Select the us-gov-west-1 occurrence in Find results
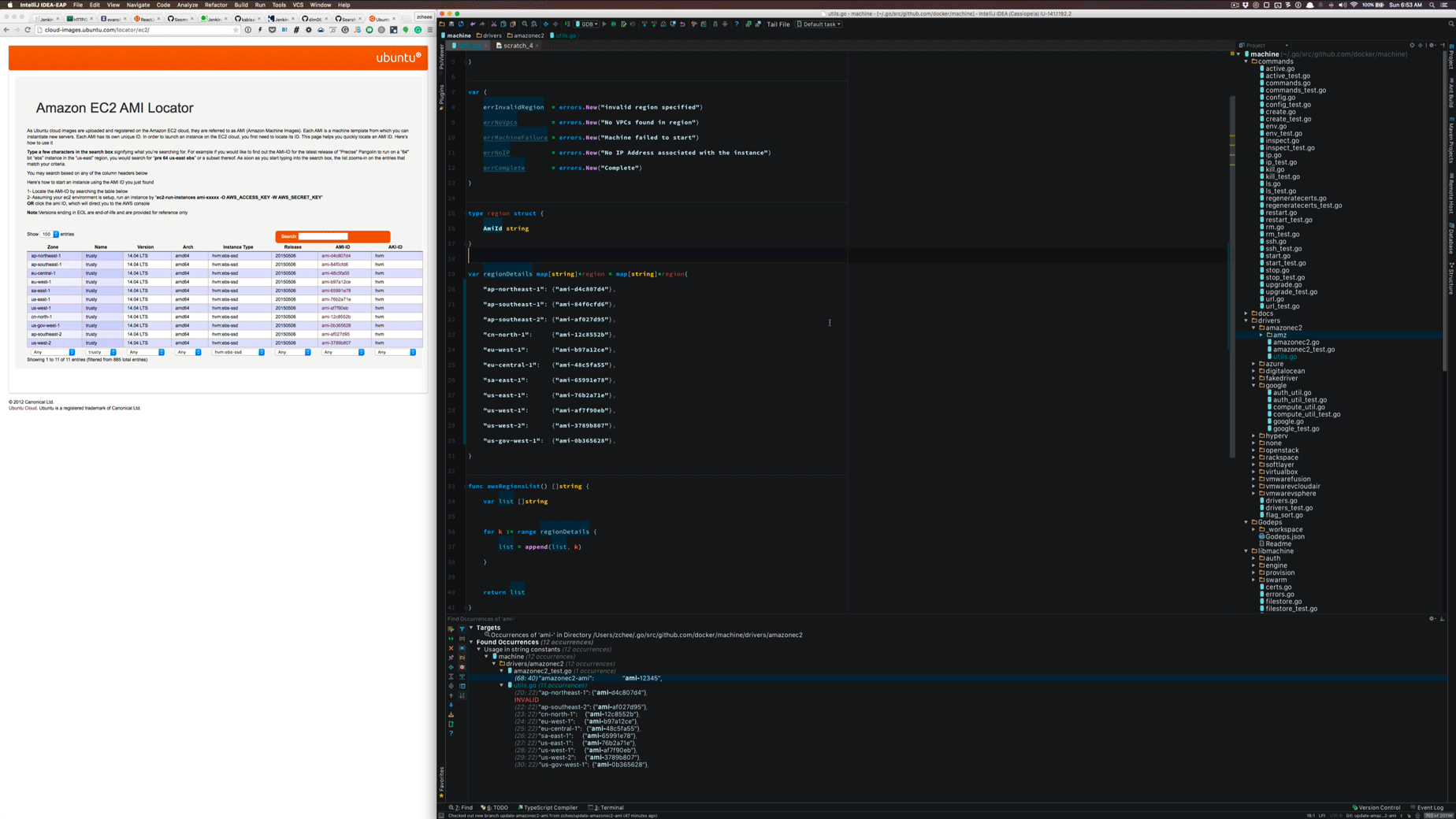 (x=581, y=765)
